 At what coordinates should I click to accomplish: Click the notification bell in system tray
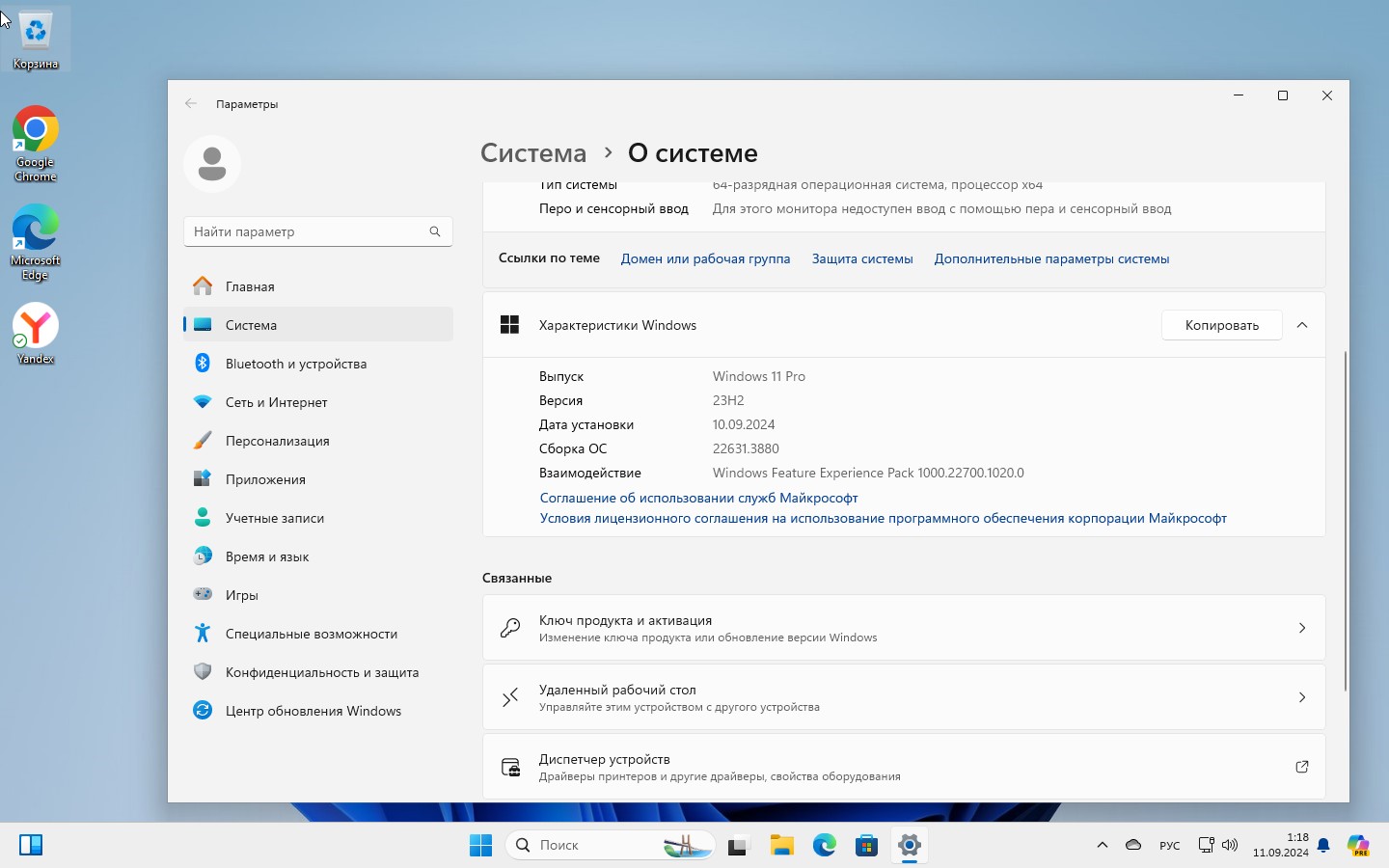pyautogui.click(x=1323, y=846)
